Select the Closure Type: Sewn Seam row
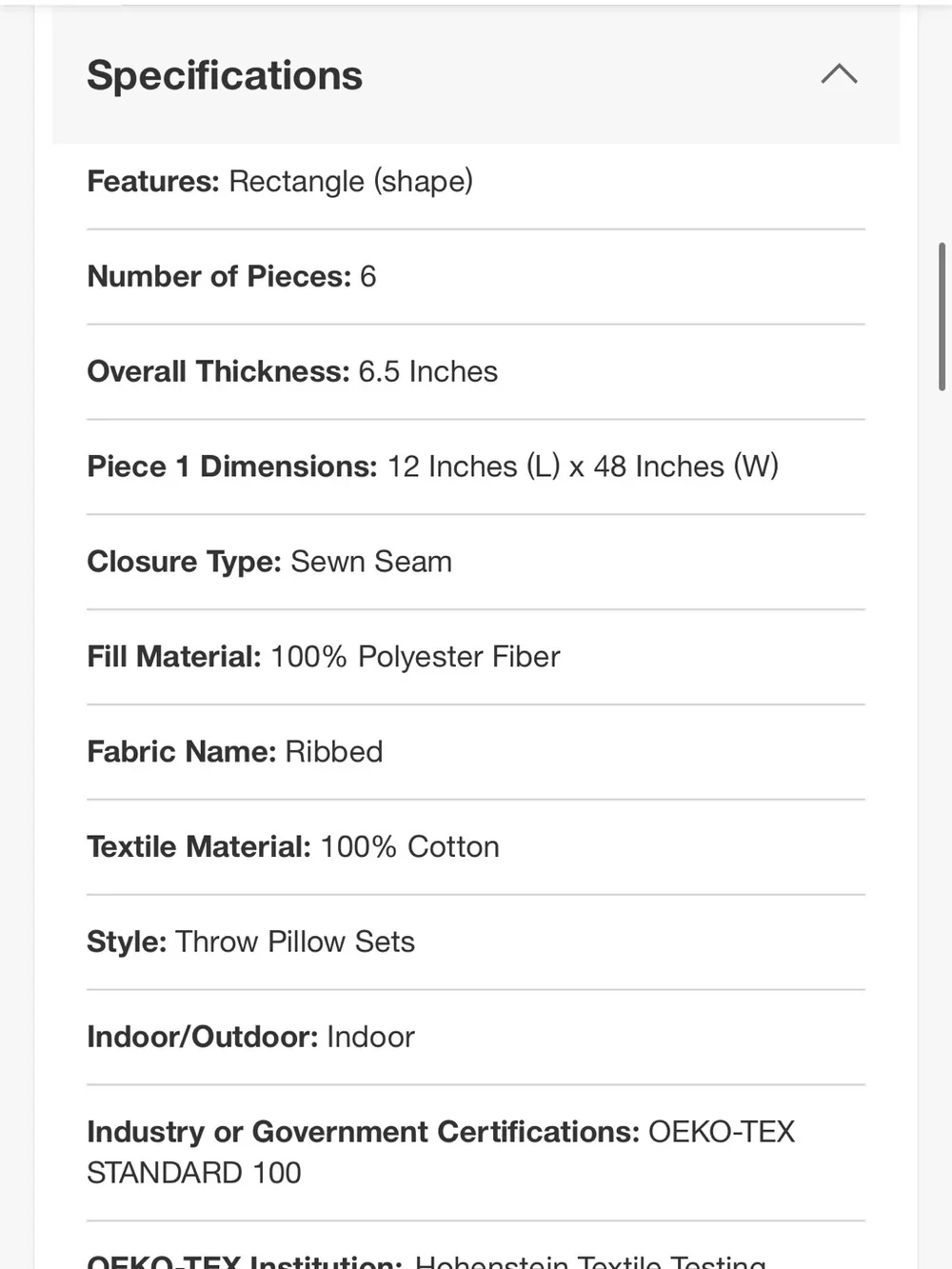 (476, 563)
